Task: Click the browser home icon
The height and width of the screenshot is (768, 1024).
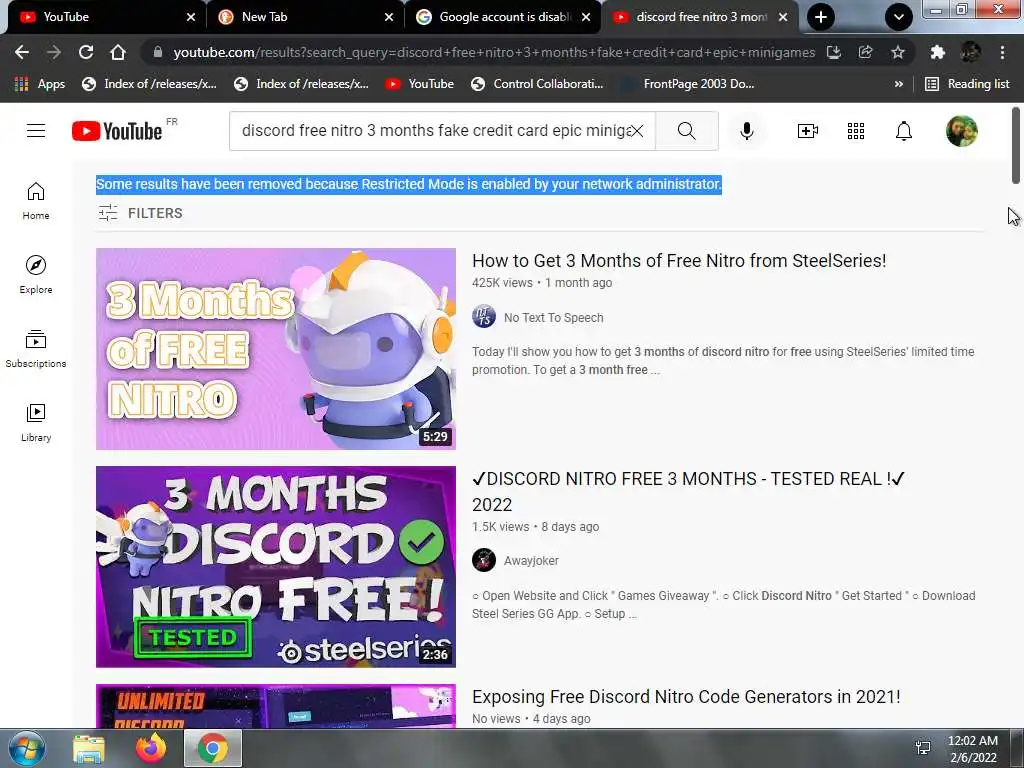Action: click(118, 52)
